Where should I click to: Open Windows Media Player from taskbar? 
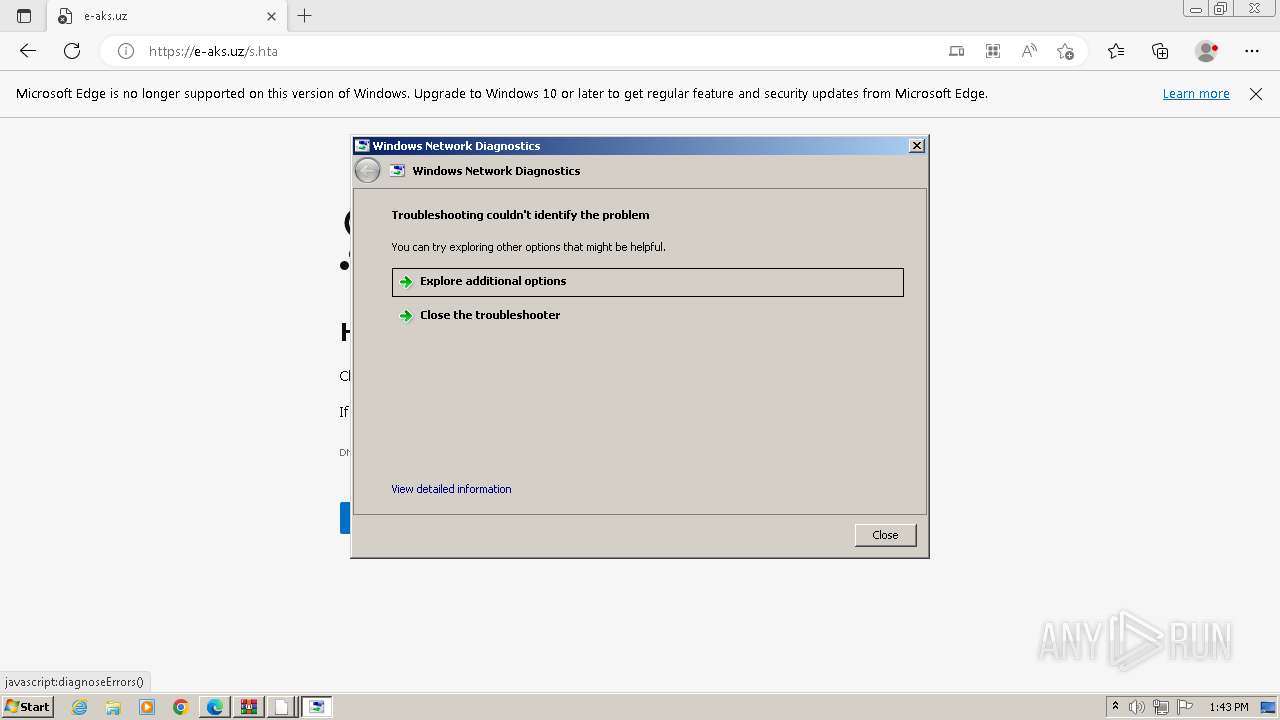click(147, 707)
